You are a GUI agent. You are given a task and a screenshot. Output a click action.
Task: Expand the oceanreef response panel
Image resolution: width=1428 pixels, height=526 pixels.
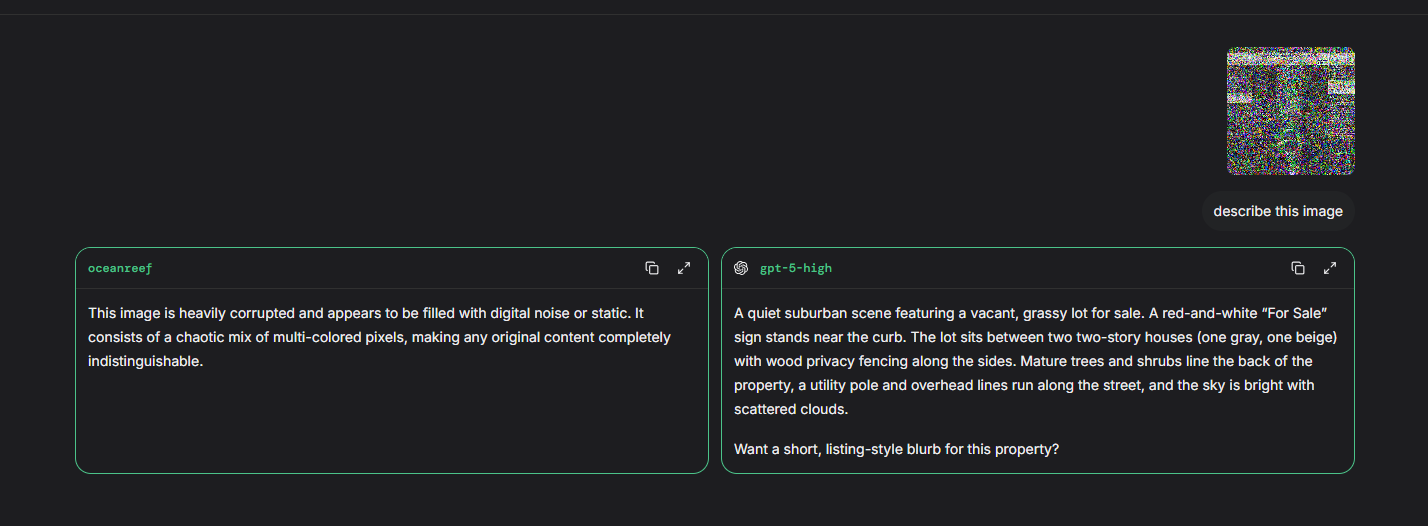click(684, 268)
